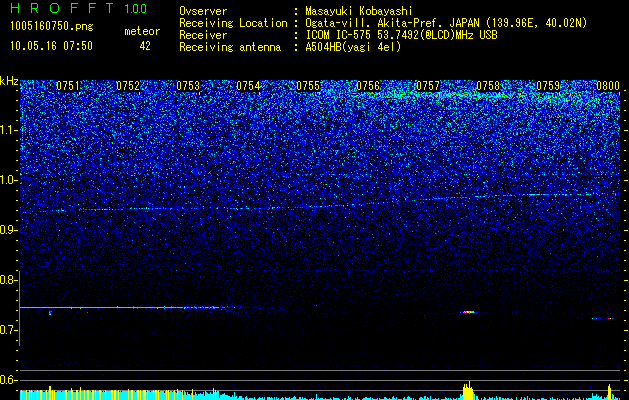Click the tall yellow power peak near 0757

[x=468, y=390]
